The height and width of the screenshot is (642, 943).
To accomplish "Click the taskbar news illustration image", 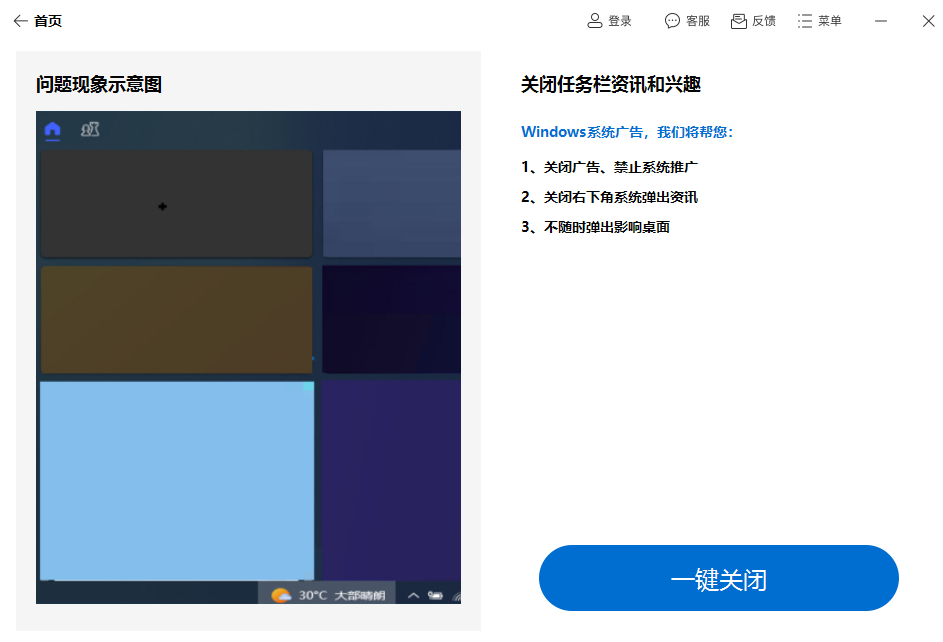I will 248,357.
